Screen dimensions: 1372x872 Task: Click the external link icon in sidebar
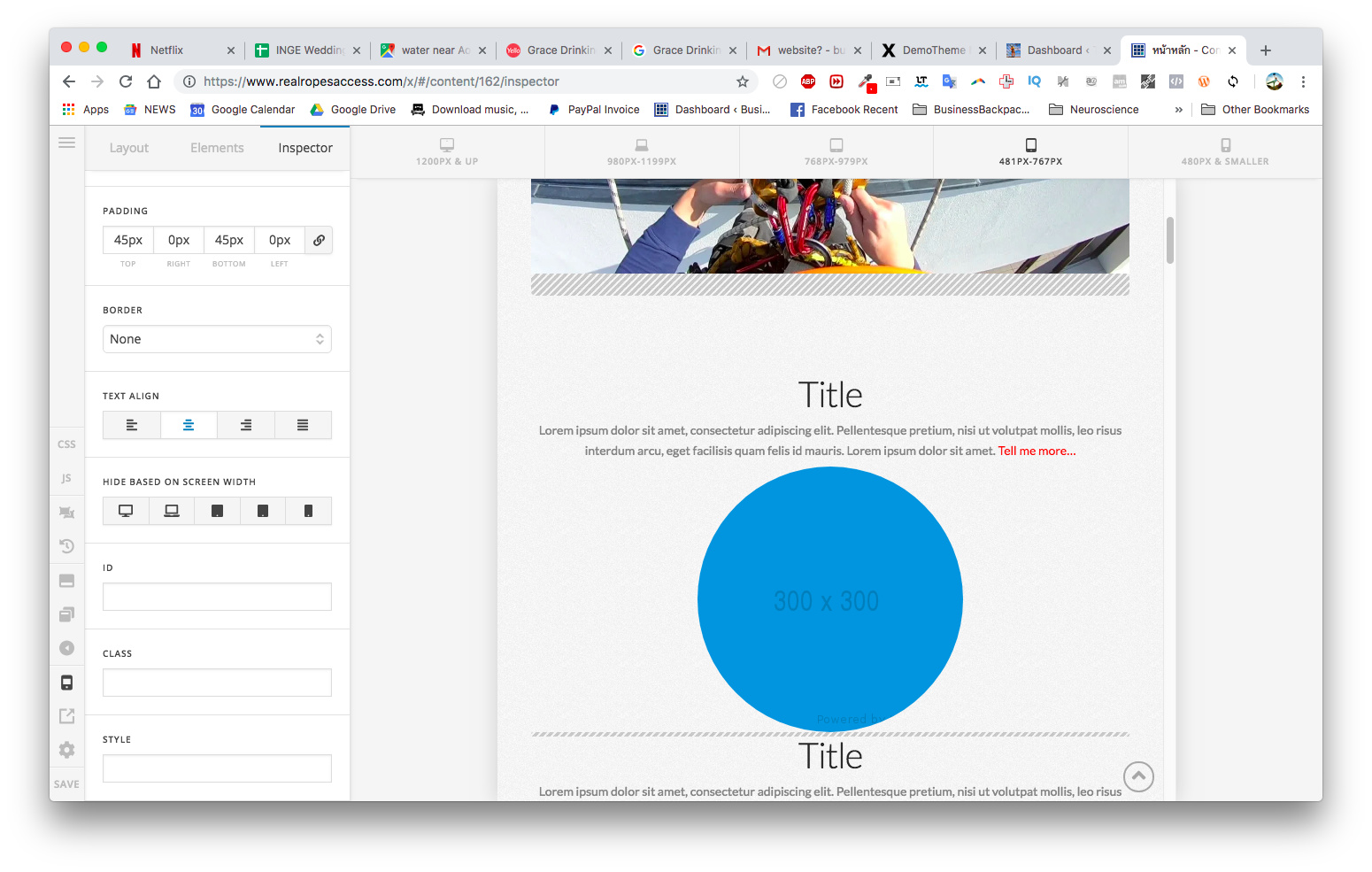point(66,716)
